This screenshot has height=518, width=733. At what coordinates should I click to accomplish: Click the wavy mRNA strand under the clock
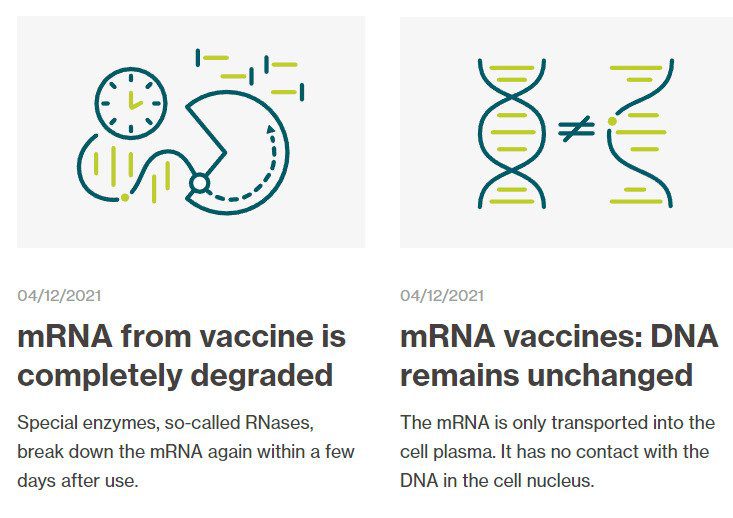pos(136,171)
